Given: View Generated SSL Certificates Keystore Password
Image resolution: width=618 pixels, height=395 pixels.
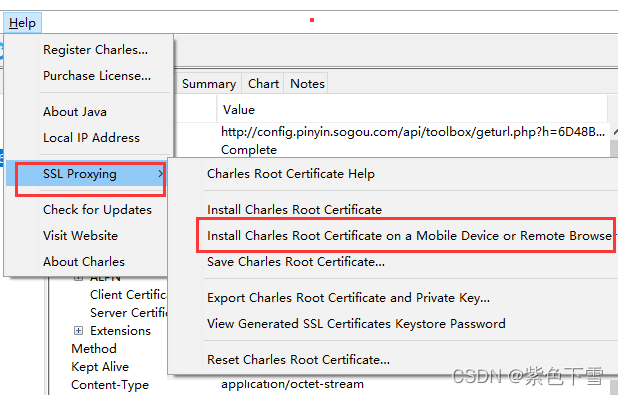Looking at the screenshot, I should [356, 324].
